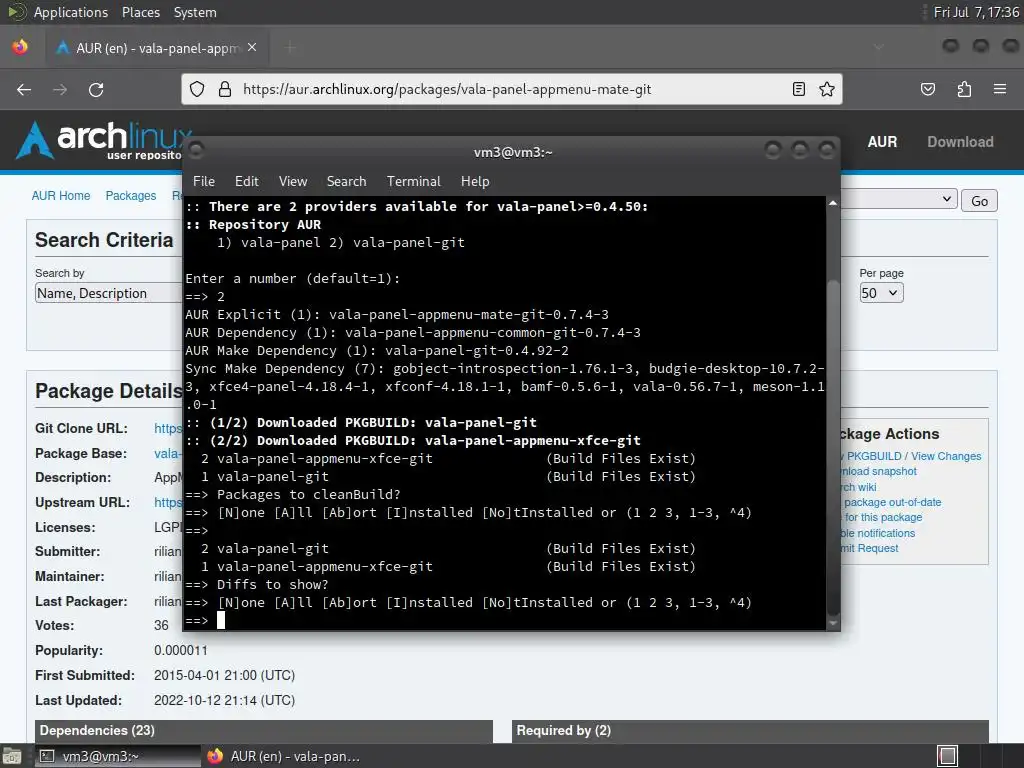Open the Firefox hamburger menu
Screen dimensions: 1024x768
1000,89
